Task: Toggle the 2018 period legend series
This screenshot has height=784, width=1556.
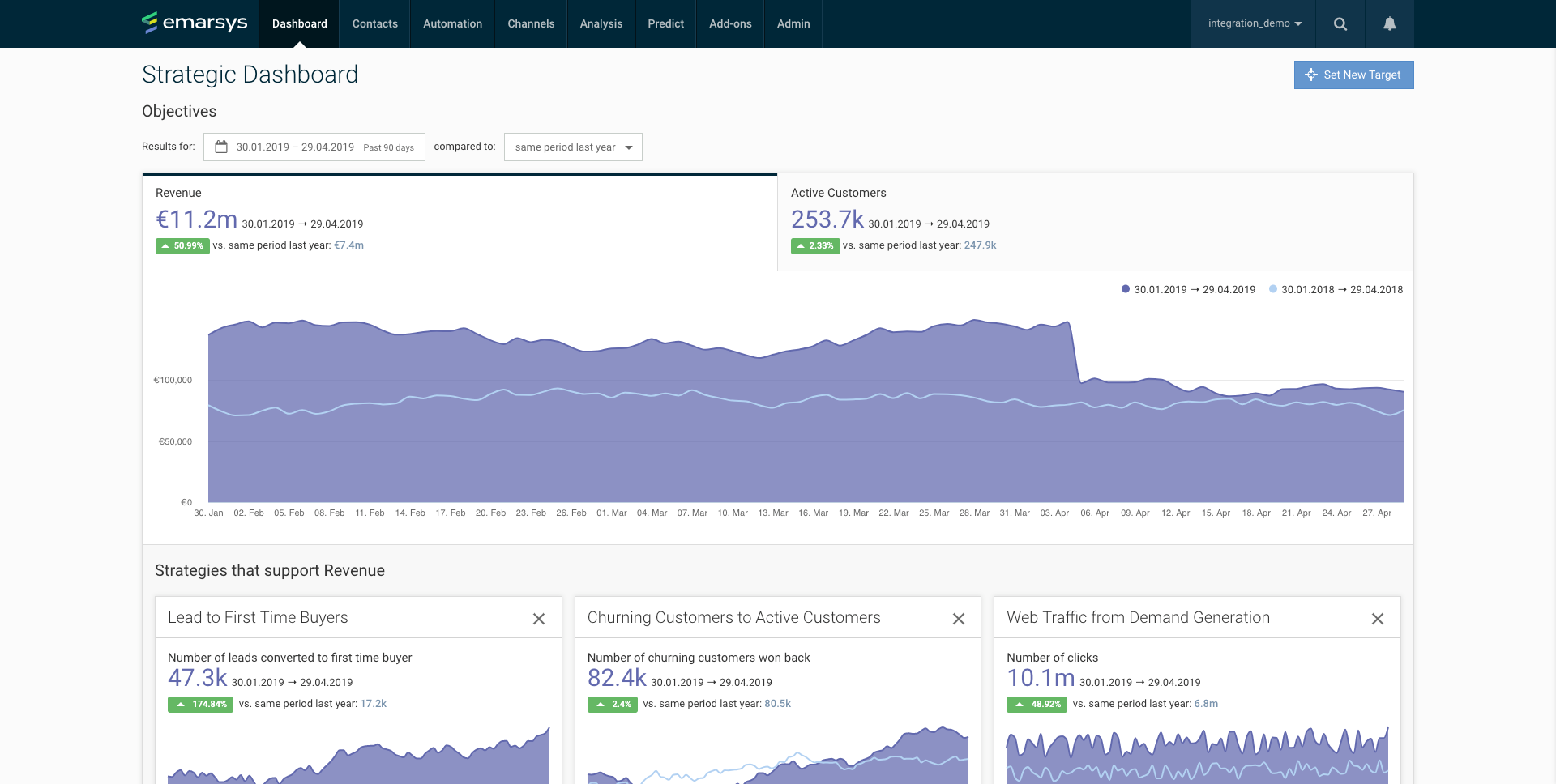Action: [1336, 289]
